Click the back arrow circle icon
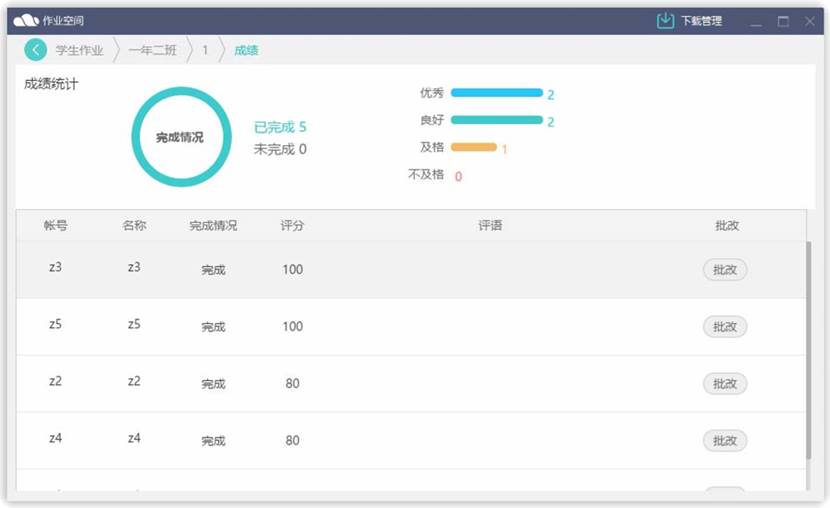The height and width of the screenshot is (508, 830). click(35, 50)
